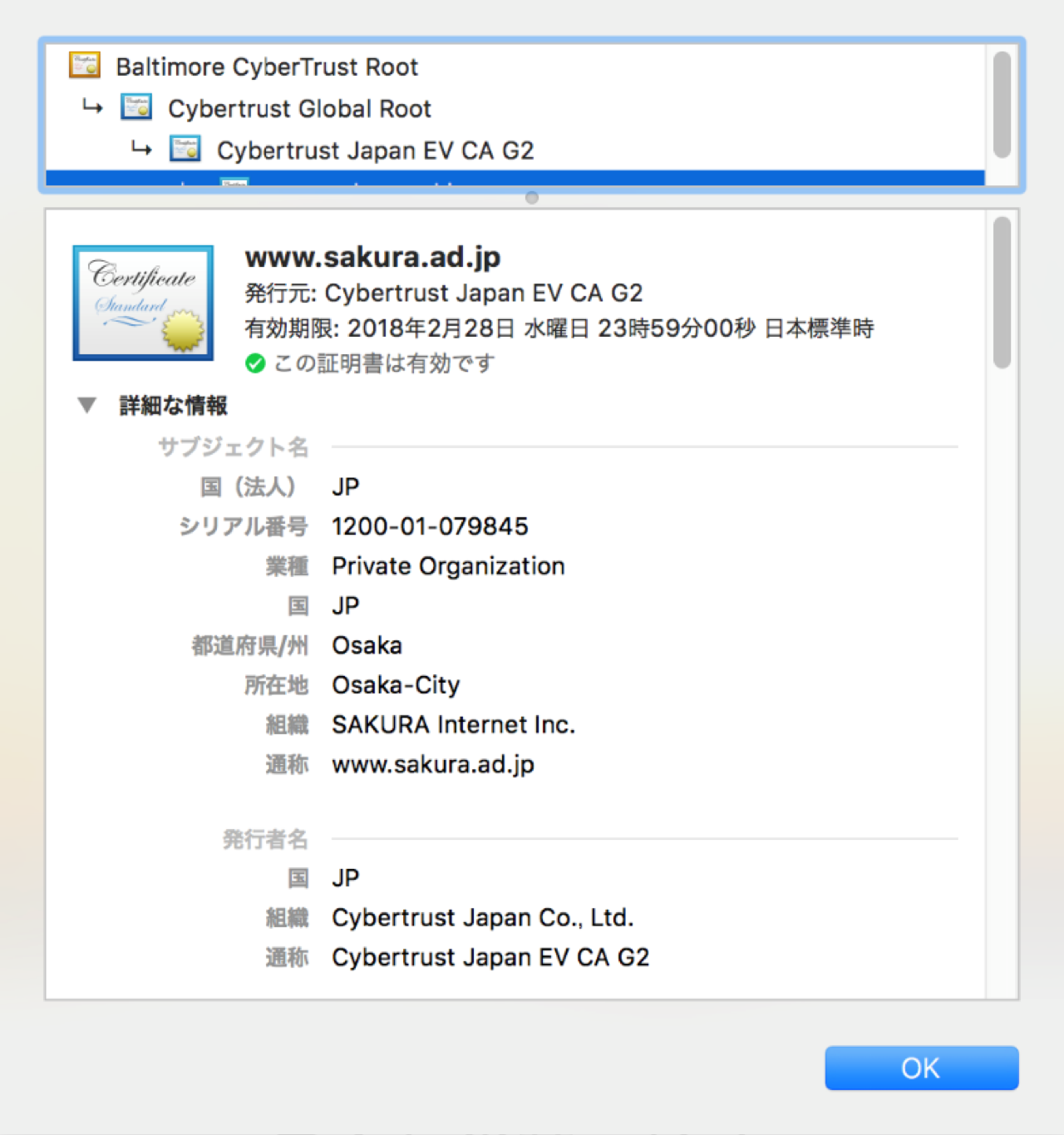Click the 発行者名 section header
Viewport: 1064px width, 1135px height.
[265, 840]
